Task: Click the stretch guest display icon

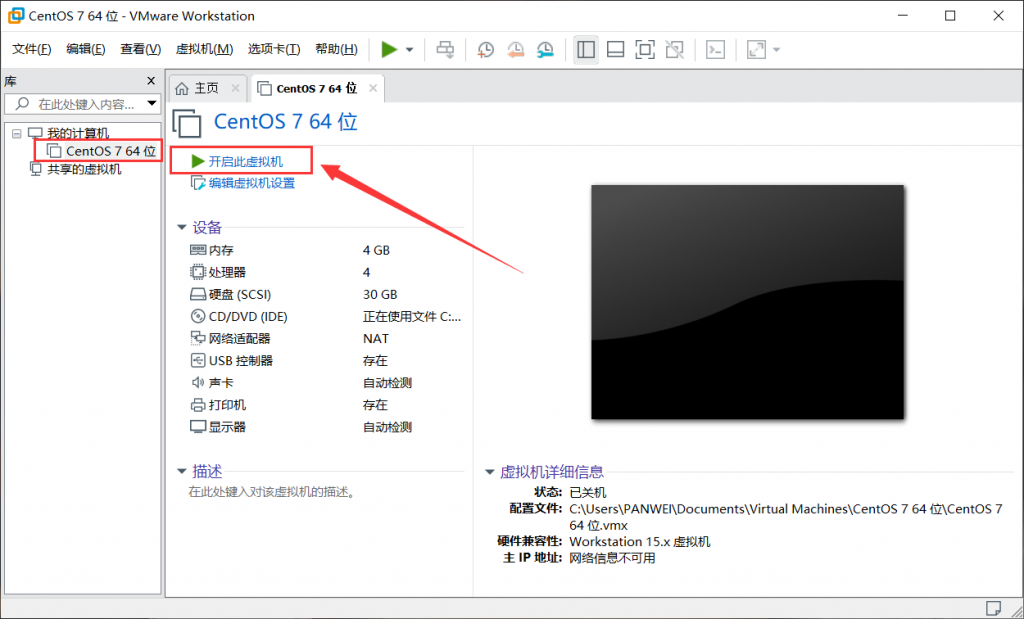Action: [x=756, y=50]
